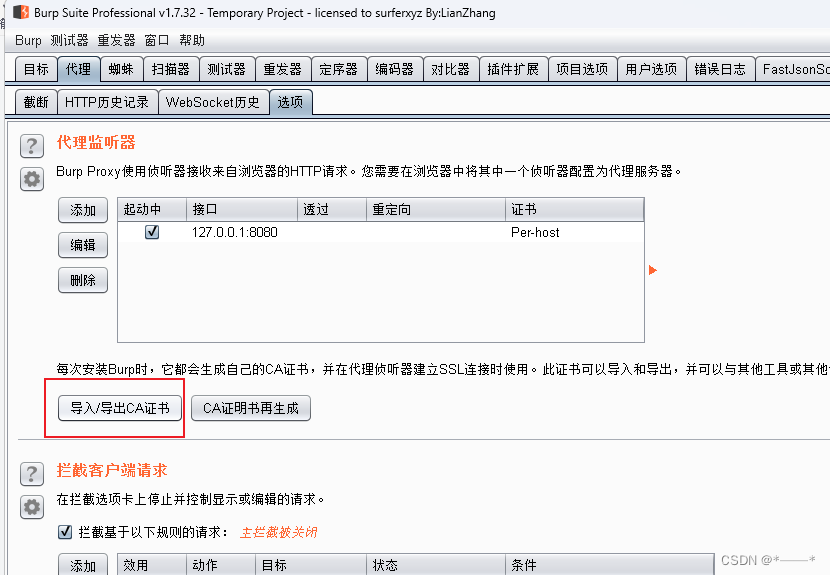The width and height of the screenshot is (830, 575).
Task: Open the 选项 sub-tab
Action: pyautogui.click(x=291, y=102)
